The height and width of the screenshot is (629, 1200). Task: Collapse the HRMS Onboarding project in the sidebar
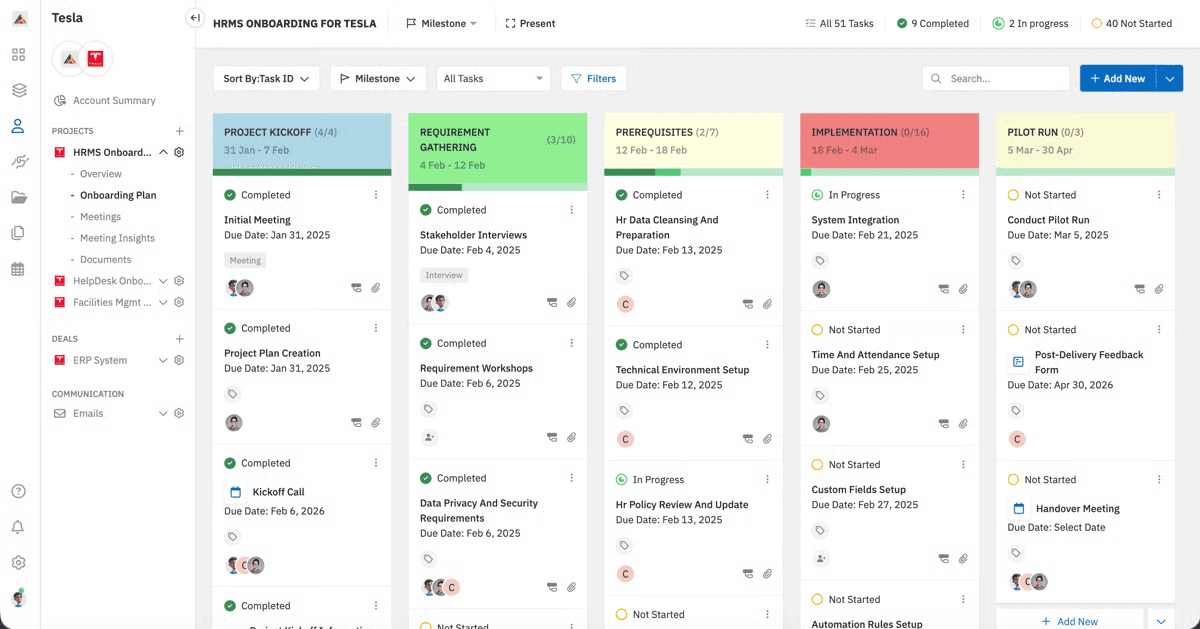(164, 152)
